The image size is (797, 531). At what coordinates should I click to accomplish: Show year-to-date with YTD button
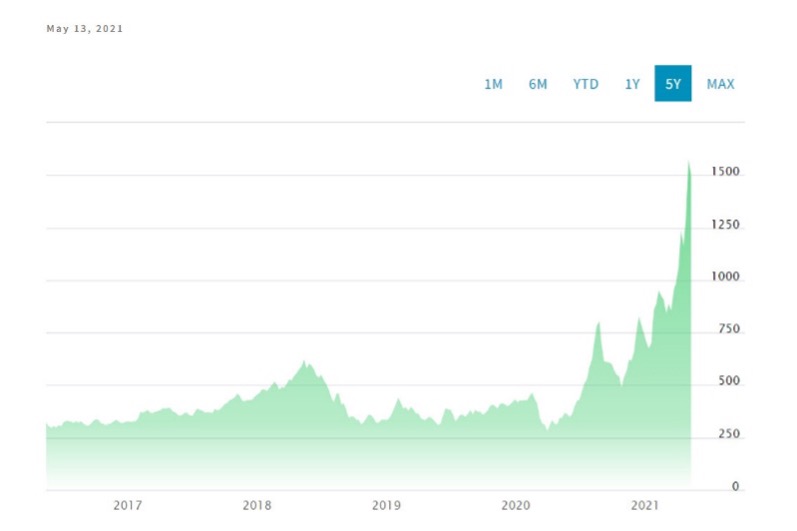point(585,84)
